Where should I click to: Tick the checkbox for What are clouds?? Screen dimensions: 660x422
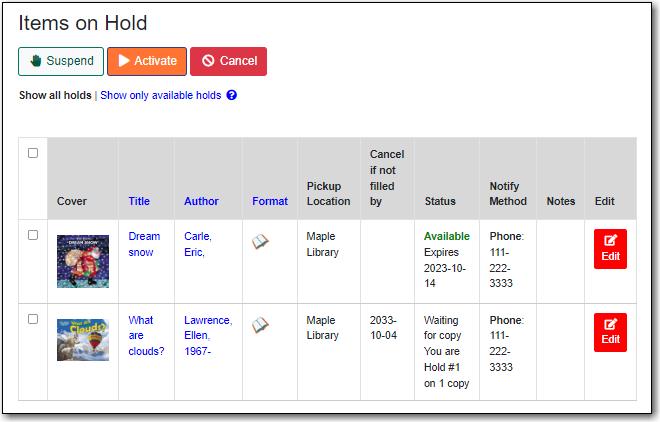[33, 319]
